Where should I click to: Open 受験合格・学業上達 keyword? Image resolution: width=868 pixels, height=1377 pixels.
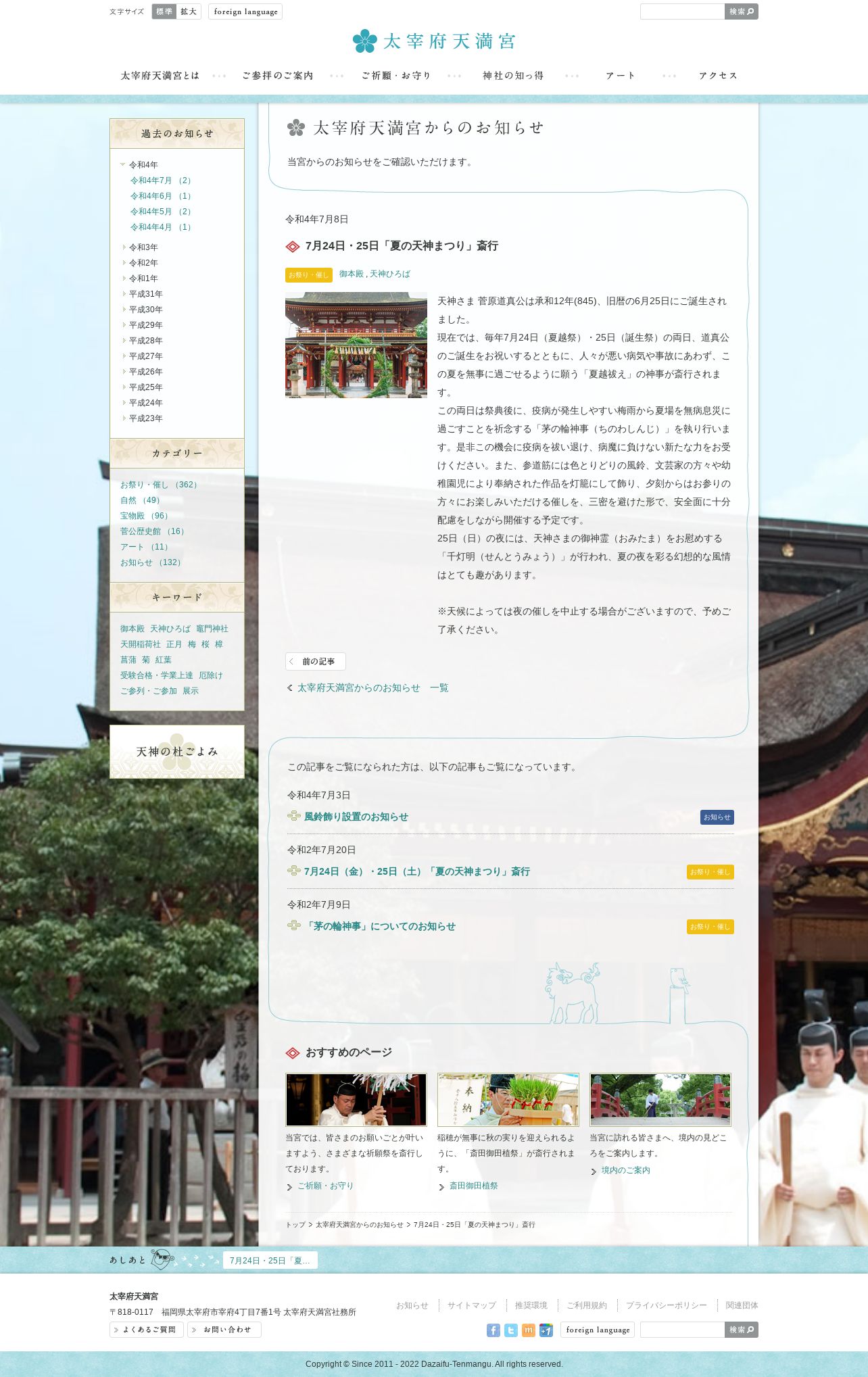pos(157,675)
